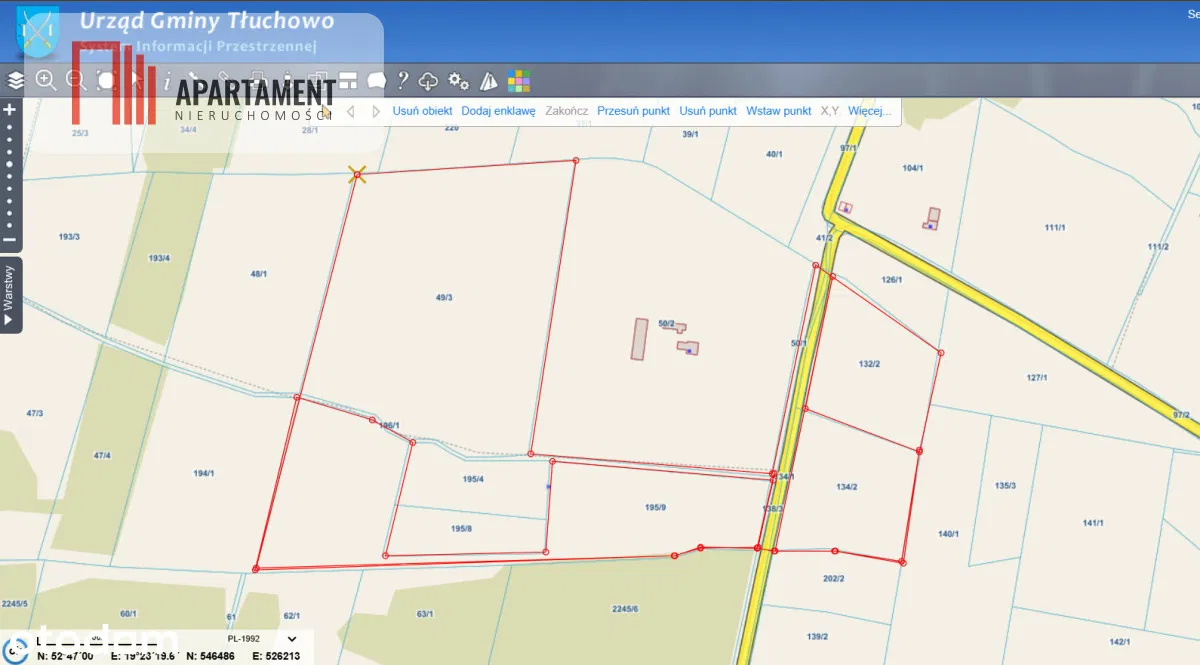
Task: Click the table layout icon in toolbar
Action: [347, 81]
